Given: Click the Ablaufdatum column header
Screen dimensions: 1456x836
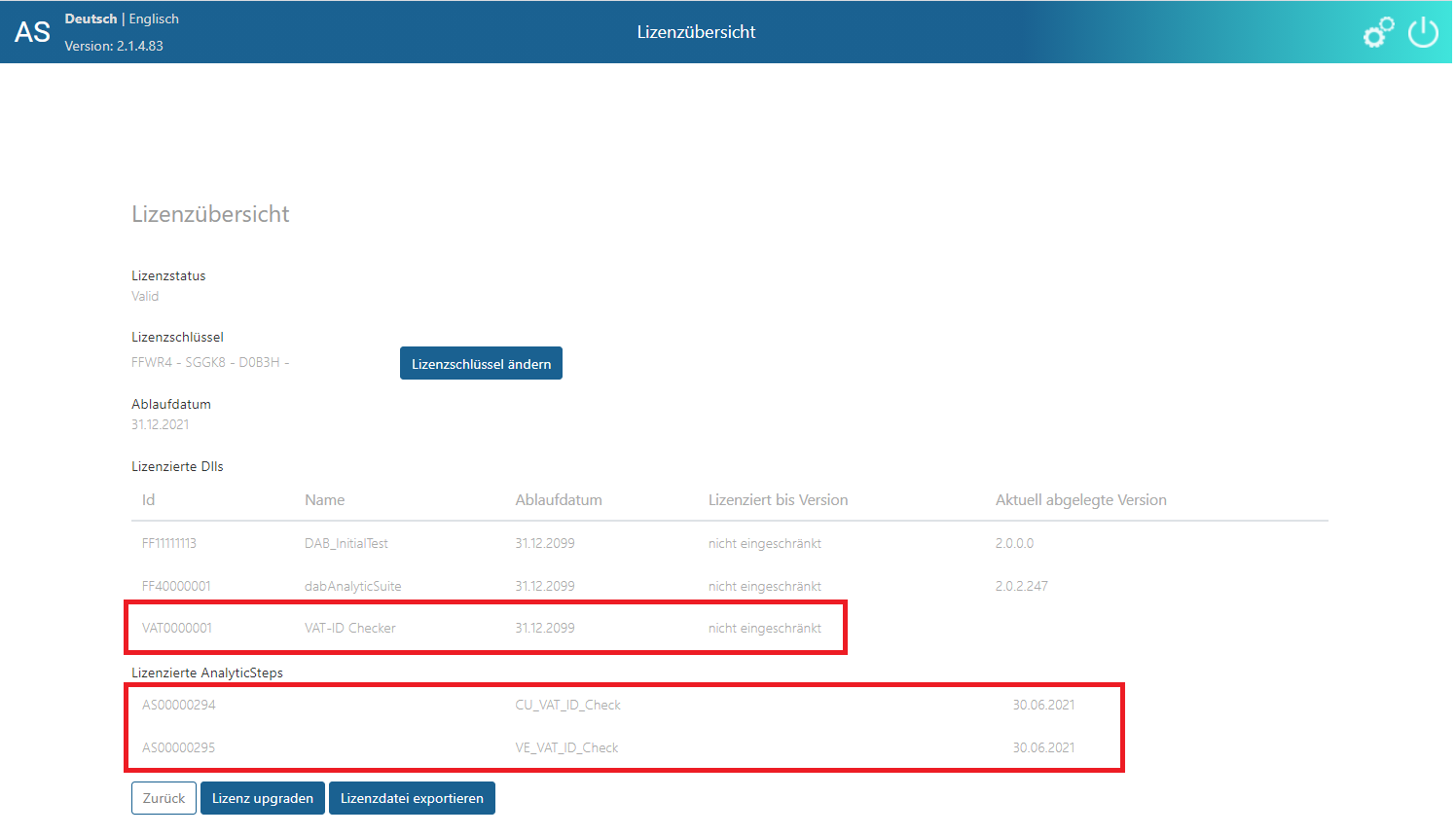Looking at the screenshot, I should (x=559, y=499).
